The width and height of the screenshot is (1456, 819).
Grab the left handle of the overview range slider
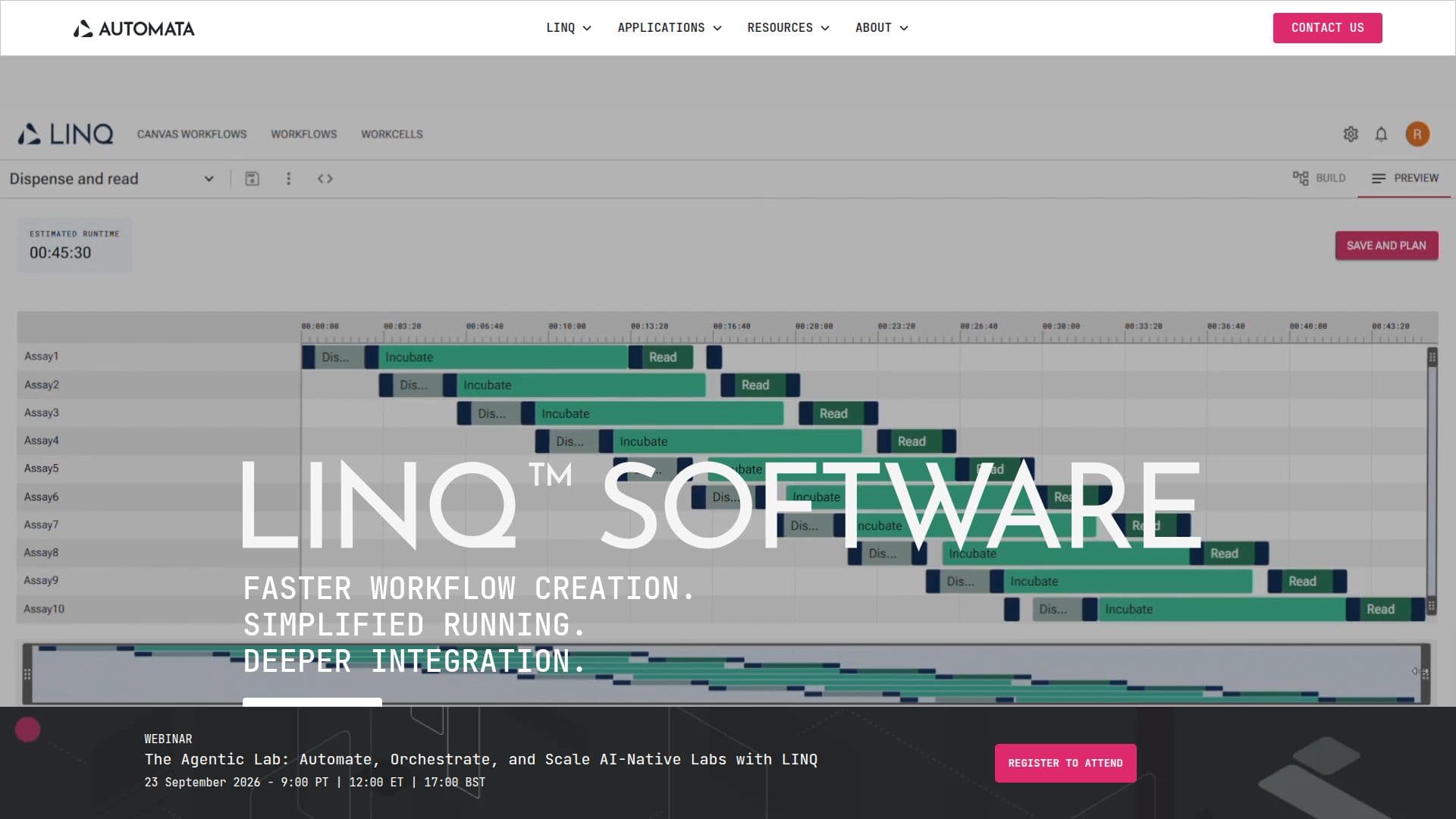[27, 673]
